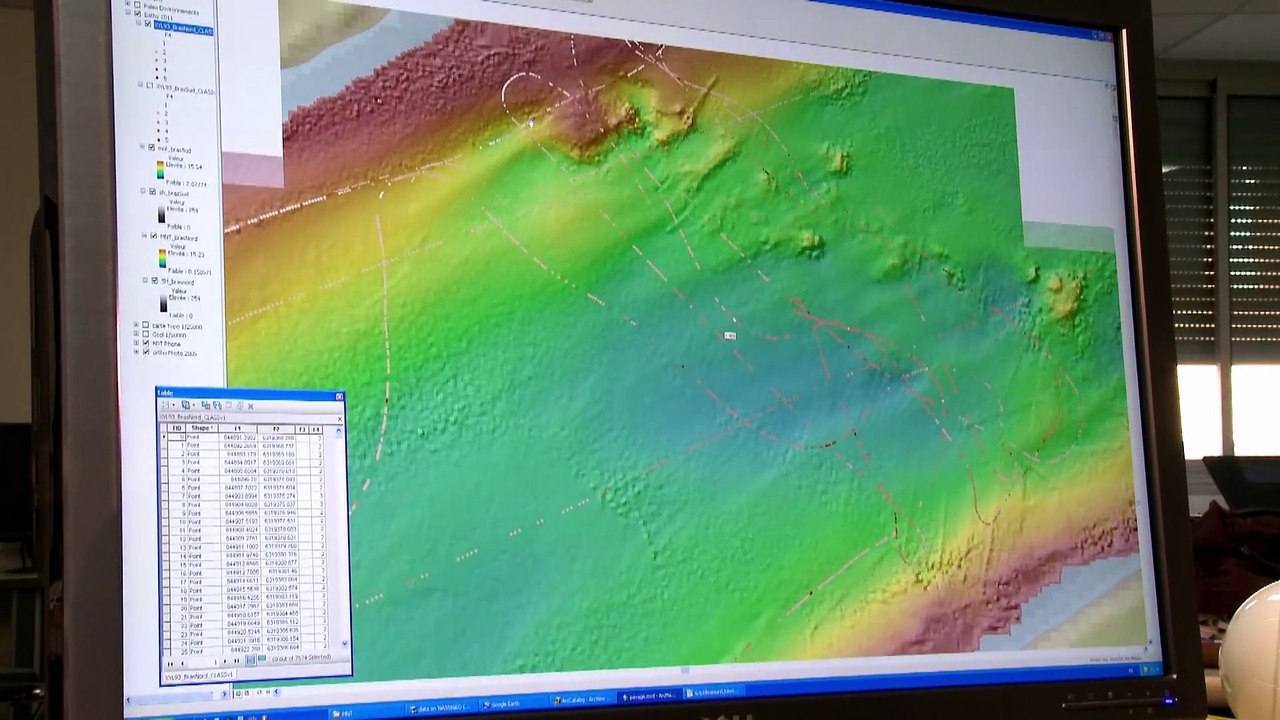The width and height of the screenshot is (1280, 720).
Task: Click Select By Attributes icon in Table
Action: 205,405
